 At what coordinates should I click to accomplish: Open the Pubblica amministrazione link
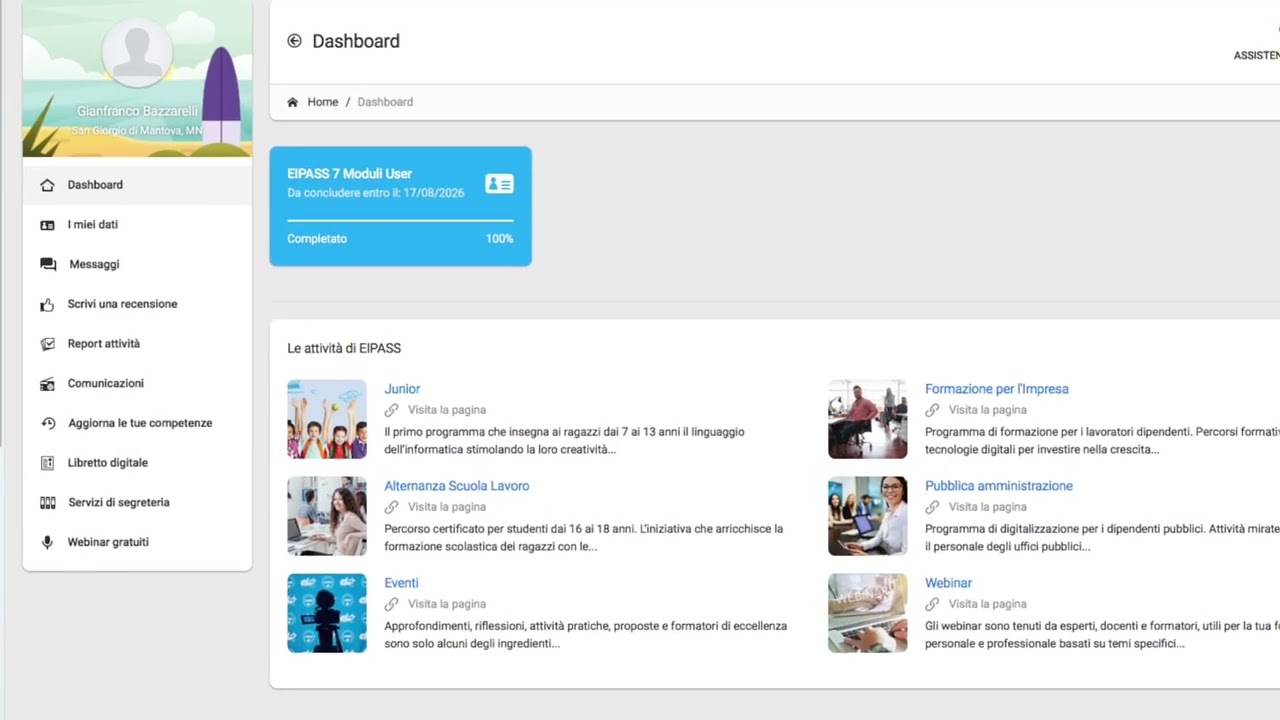point(999,486)
